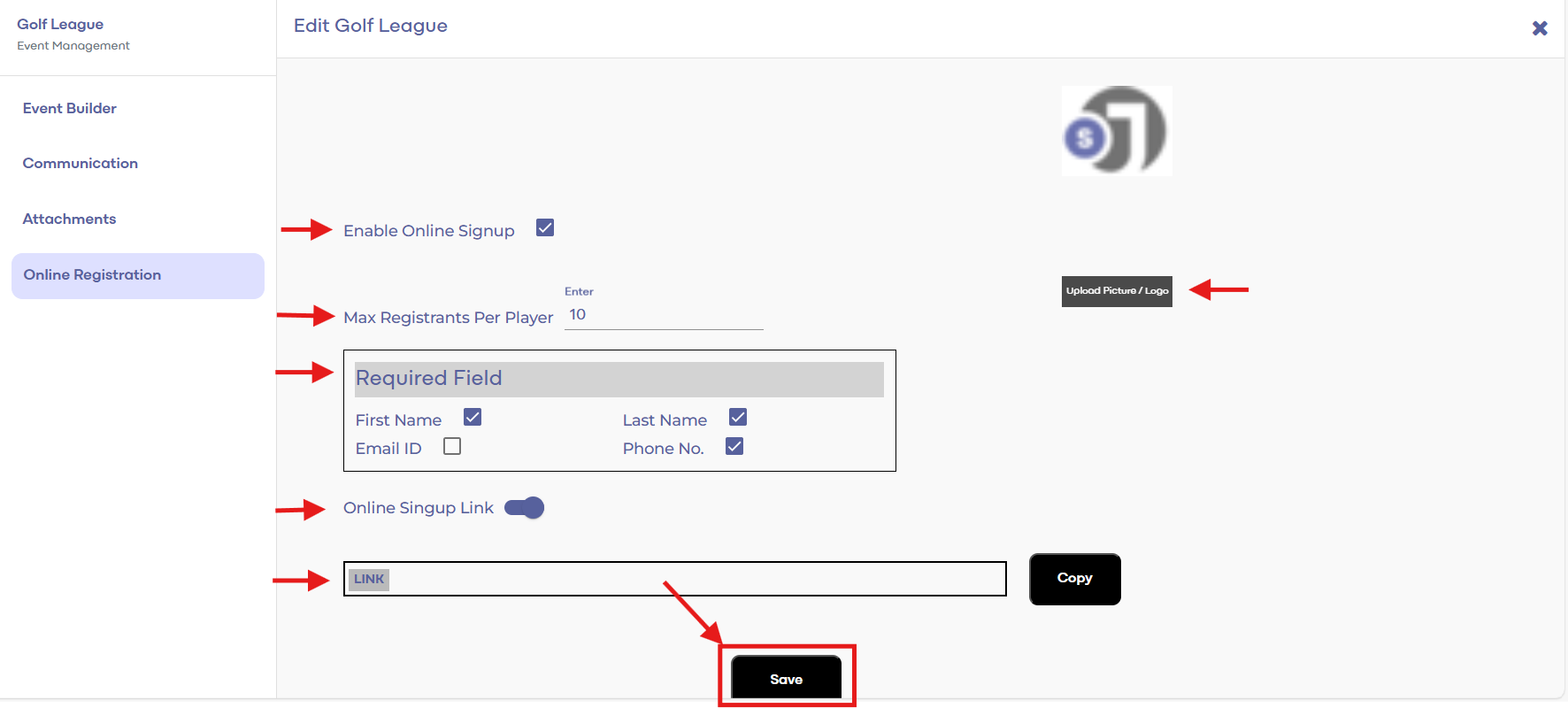Open the Event Builder tab

click(x=70, y=108)
